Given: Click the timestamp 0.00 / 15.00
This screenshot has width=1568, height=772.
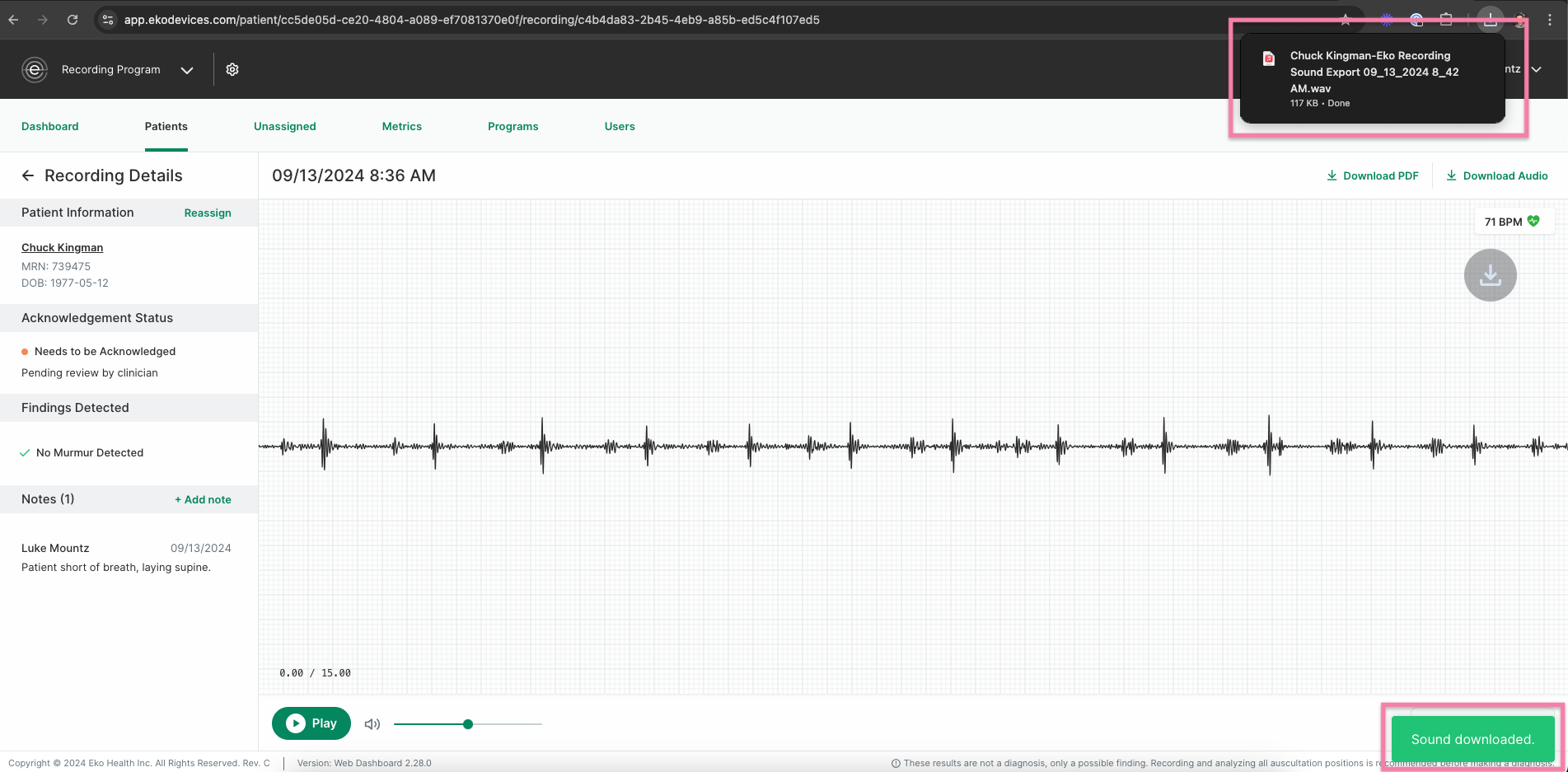Looking at the screenshot, I should click(x=315, y=673).
